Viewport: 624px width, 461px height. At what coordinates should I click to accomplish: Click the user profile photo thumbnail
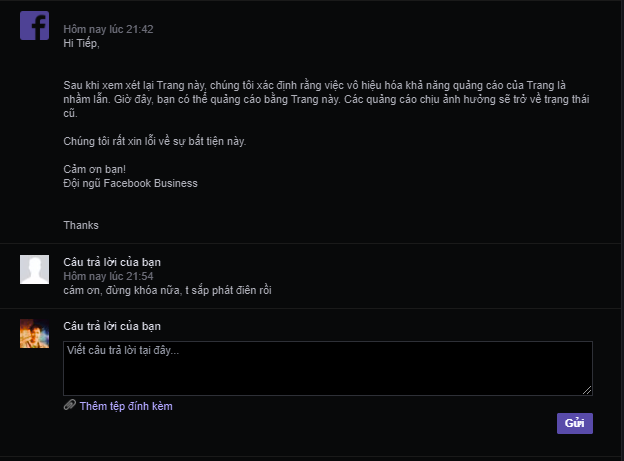[x=34, y=333]
